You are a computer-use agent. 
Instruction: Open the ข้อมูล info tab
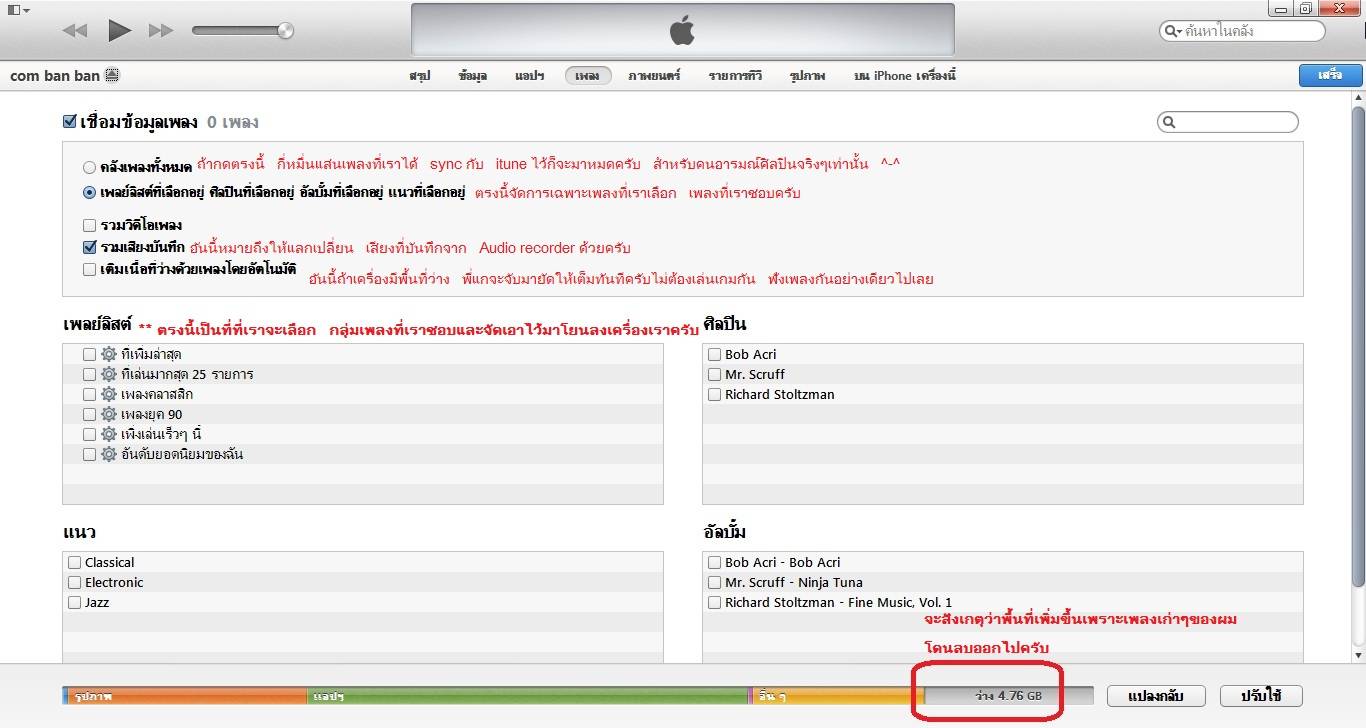473,75
